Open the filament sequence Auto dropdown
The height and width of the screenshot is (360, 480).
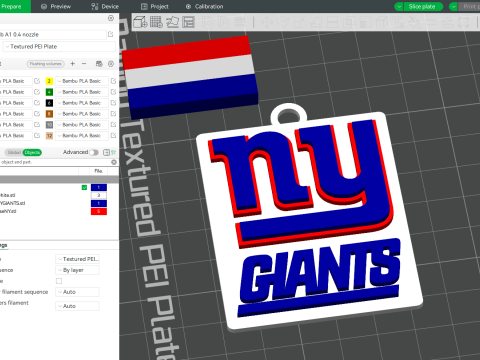click(x=77, y=292)
